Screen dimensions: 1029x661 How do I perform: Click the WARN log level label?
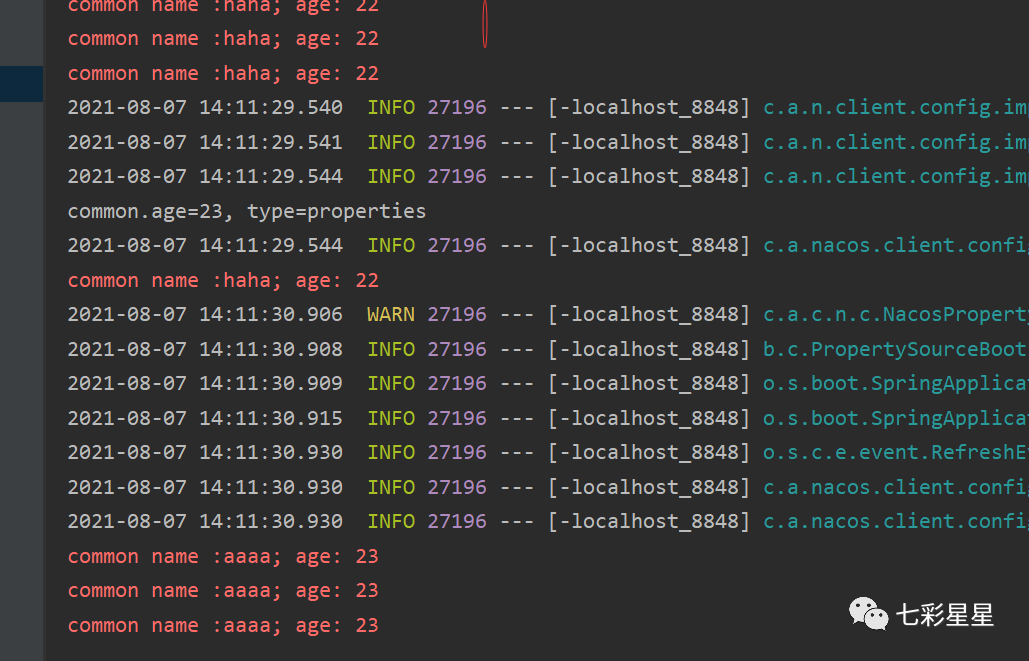pos(391,315)
